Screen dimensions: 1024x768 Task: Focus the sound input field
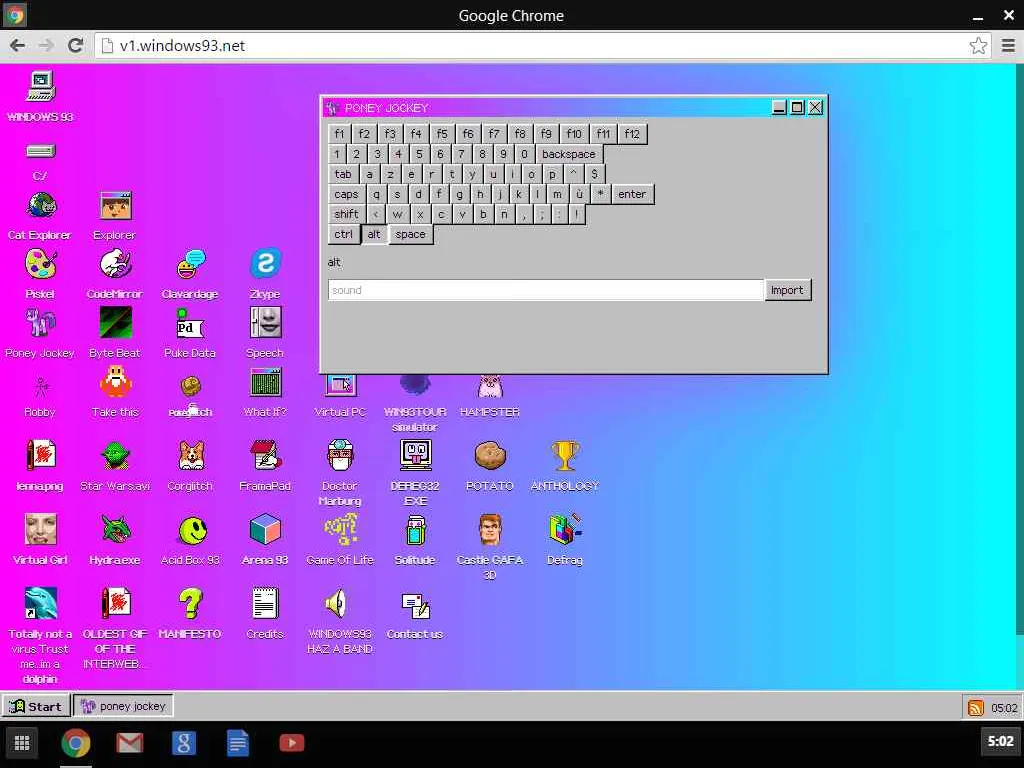(x=546, y=290)
